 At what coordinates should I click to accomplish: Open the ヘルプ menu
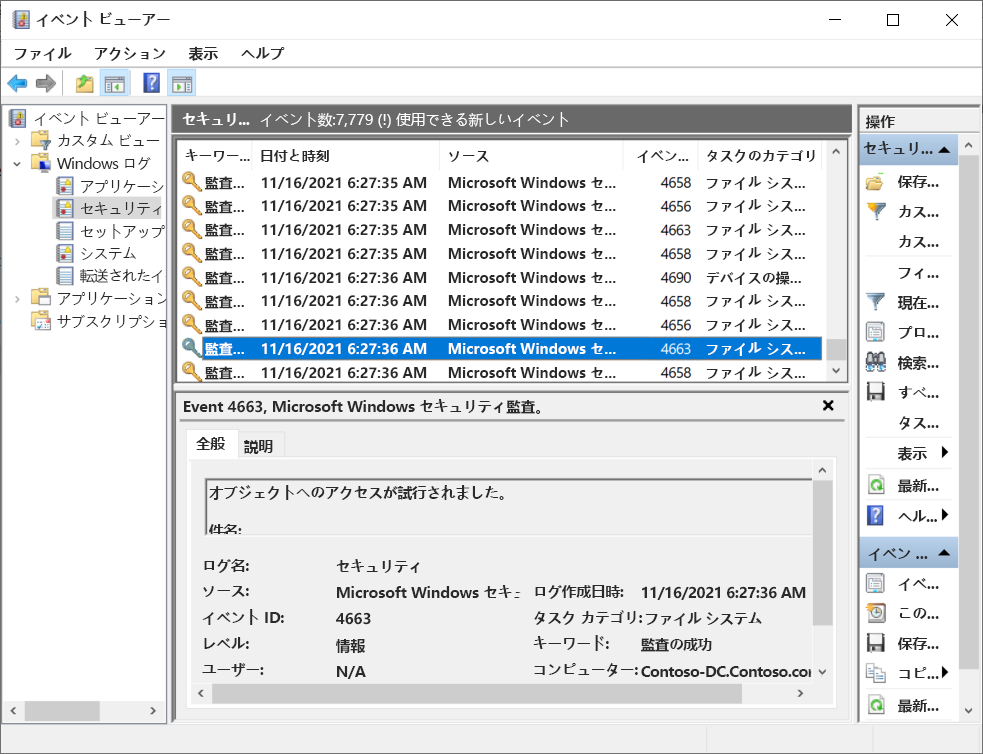[262, 53]
